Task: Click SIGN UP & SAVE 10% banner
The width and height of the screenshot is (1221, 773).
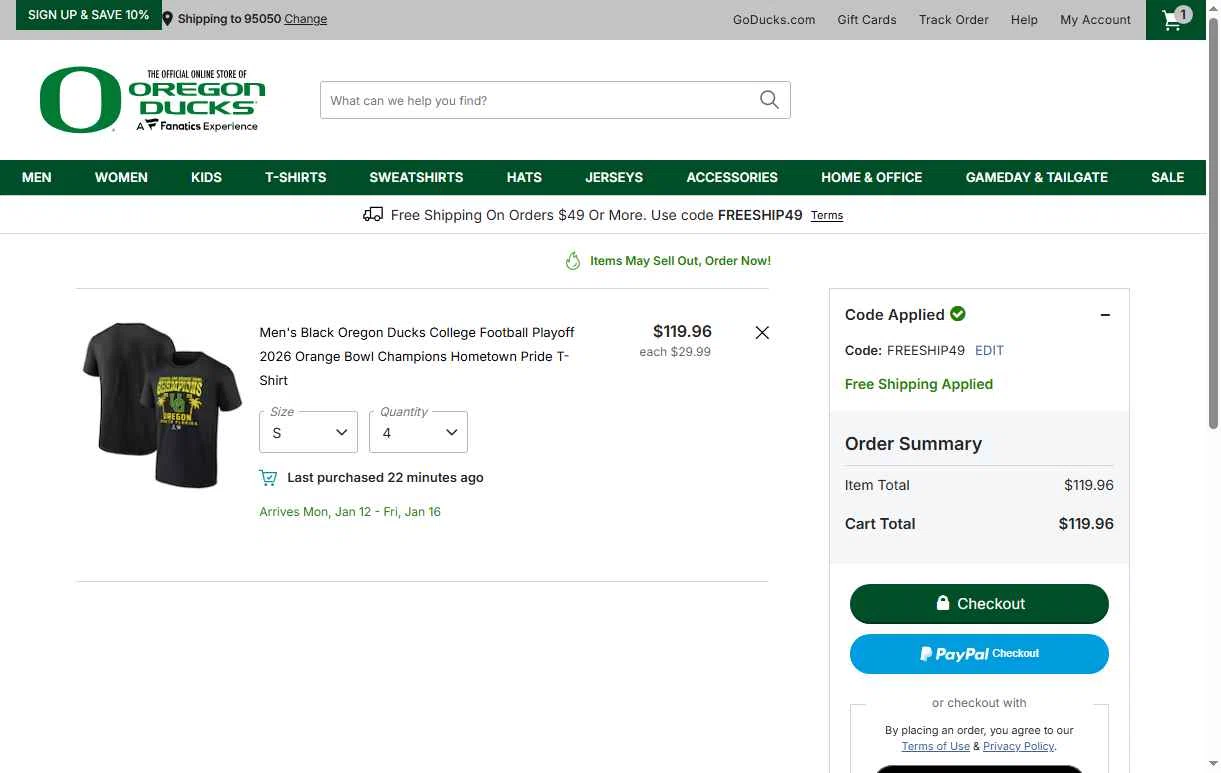Action: 89,15
